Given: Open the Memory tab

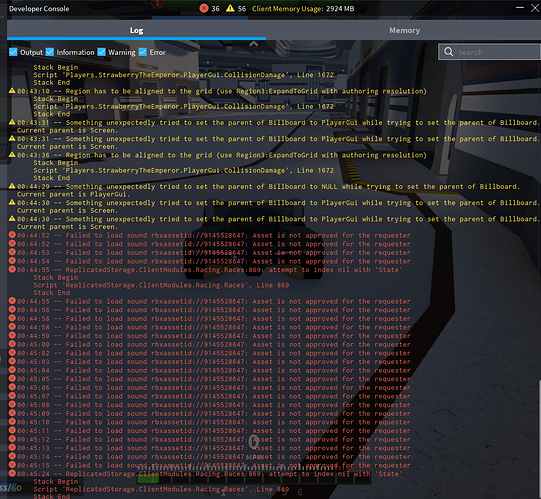Looking at the screenshot, I should pos(404,30).
